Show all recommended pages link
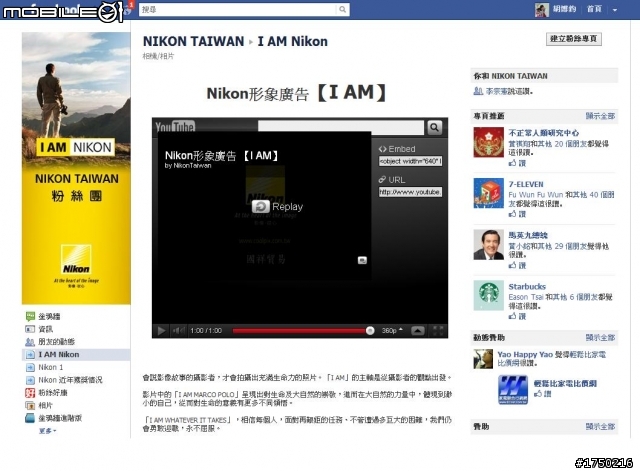Screen dimensions: 640x471 [x=600, y=116]
